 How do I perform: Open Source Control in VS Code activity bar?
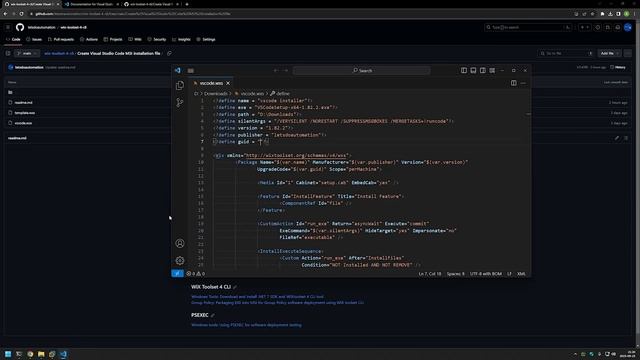180,102
